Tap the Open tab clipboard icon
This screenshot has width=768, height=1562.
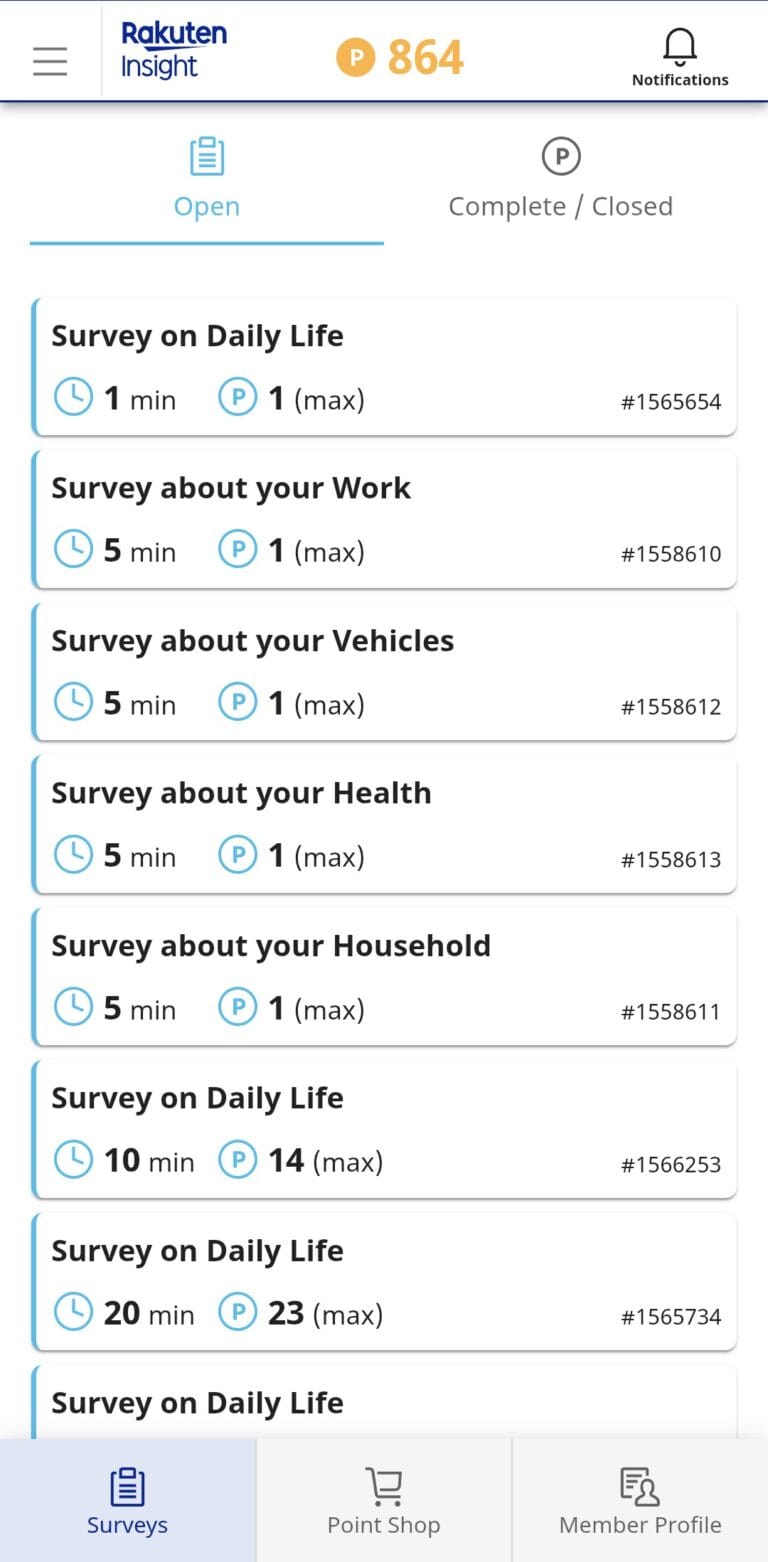(207, 157)
